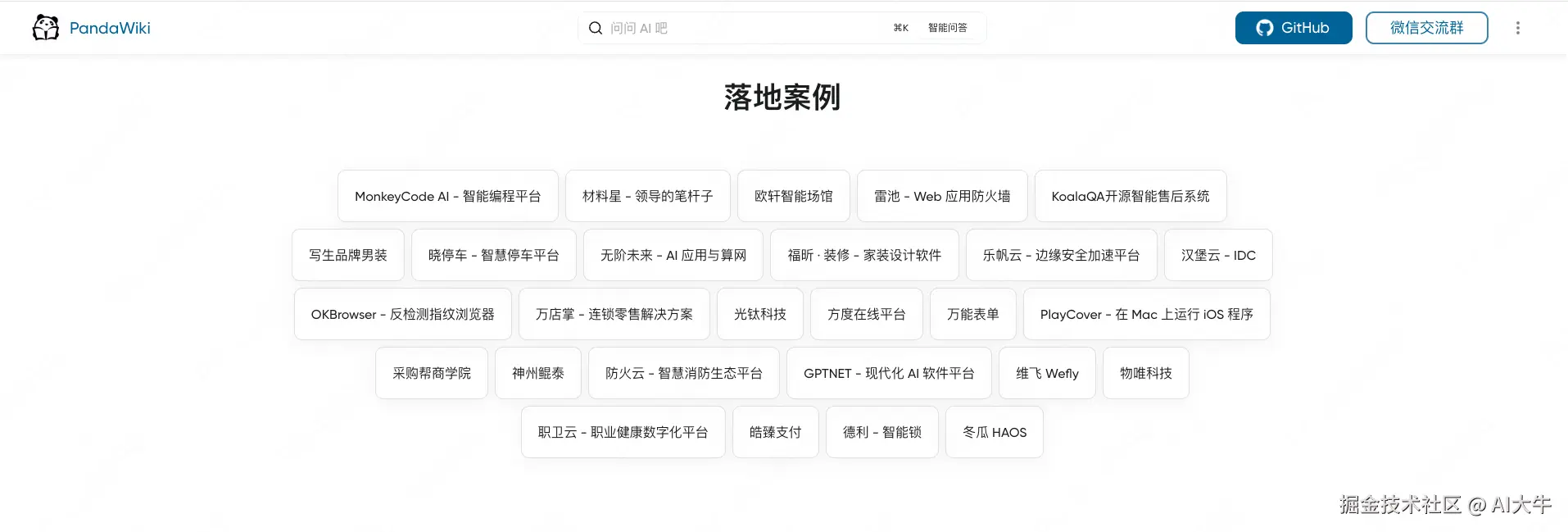This screenshot has height=532, width=1568.
Task: Open OKBrowser - 反检测指纹浏览器 card
Action: click(x=403, y=314)
